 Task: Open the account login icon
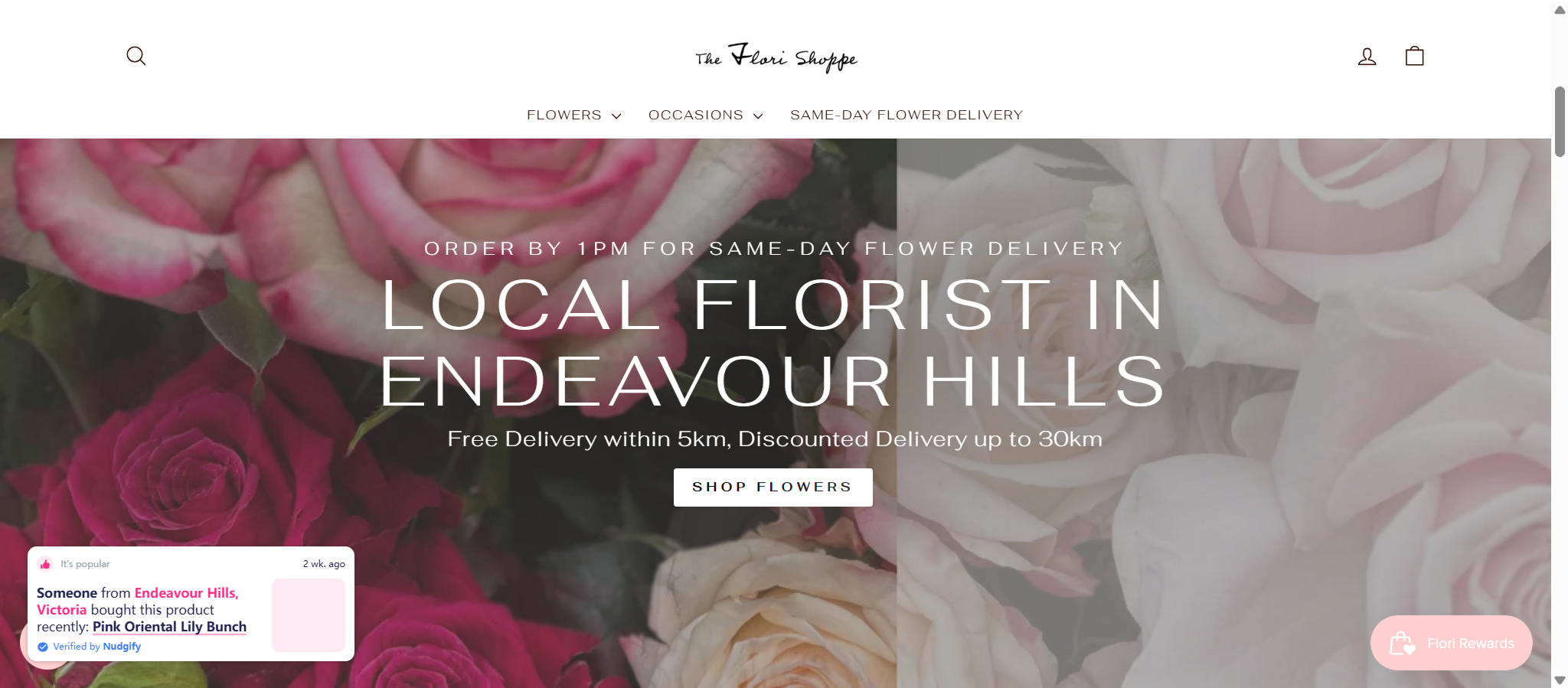1367,56
